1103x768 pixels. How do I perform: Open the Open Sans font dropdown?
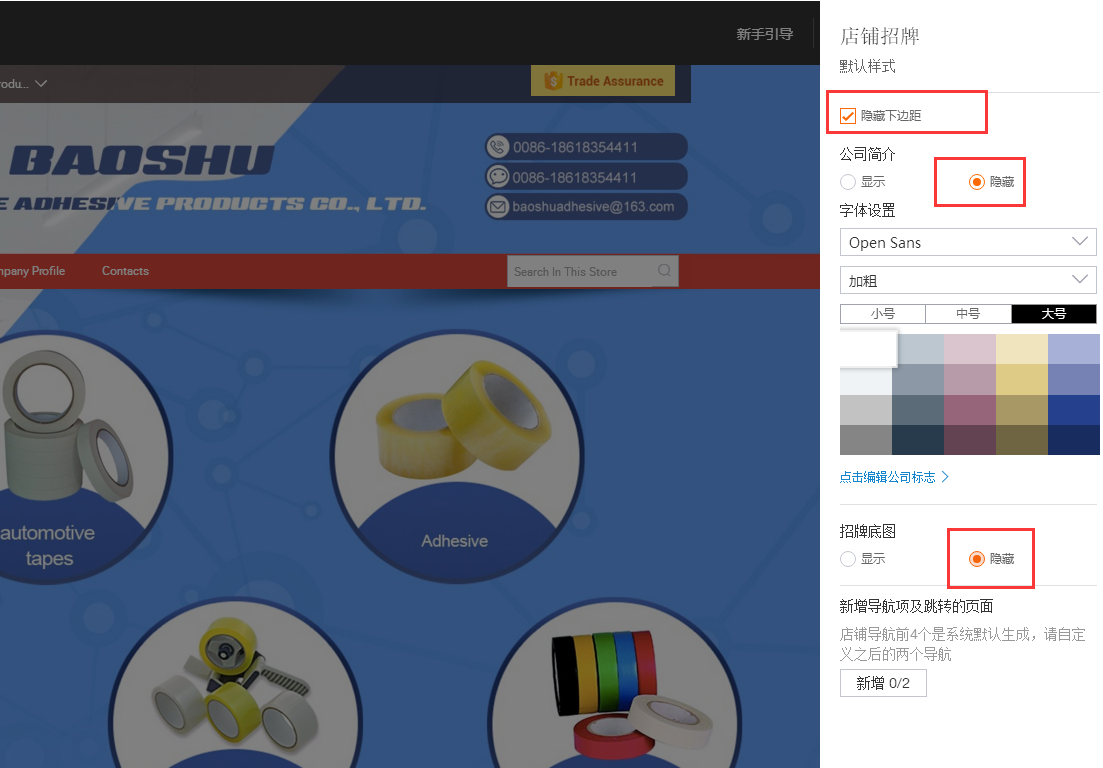pos(968,242)
